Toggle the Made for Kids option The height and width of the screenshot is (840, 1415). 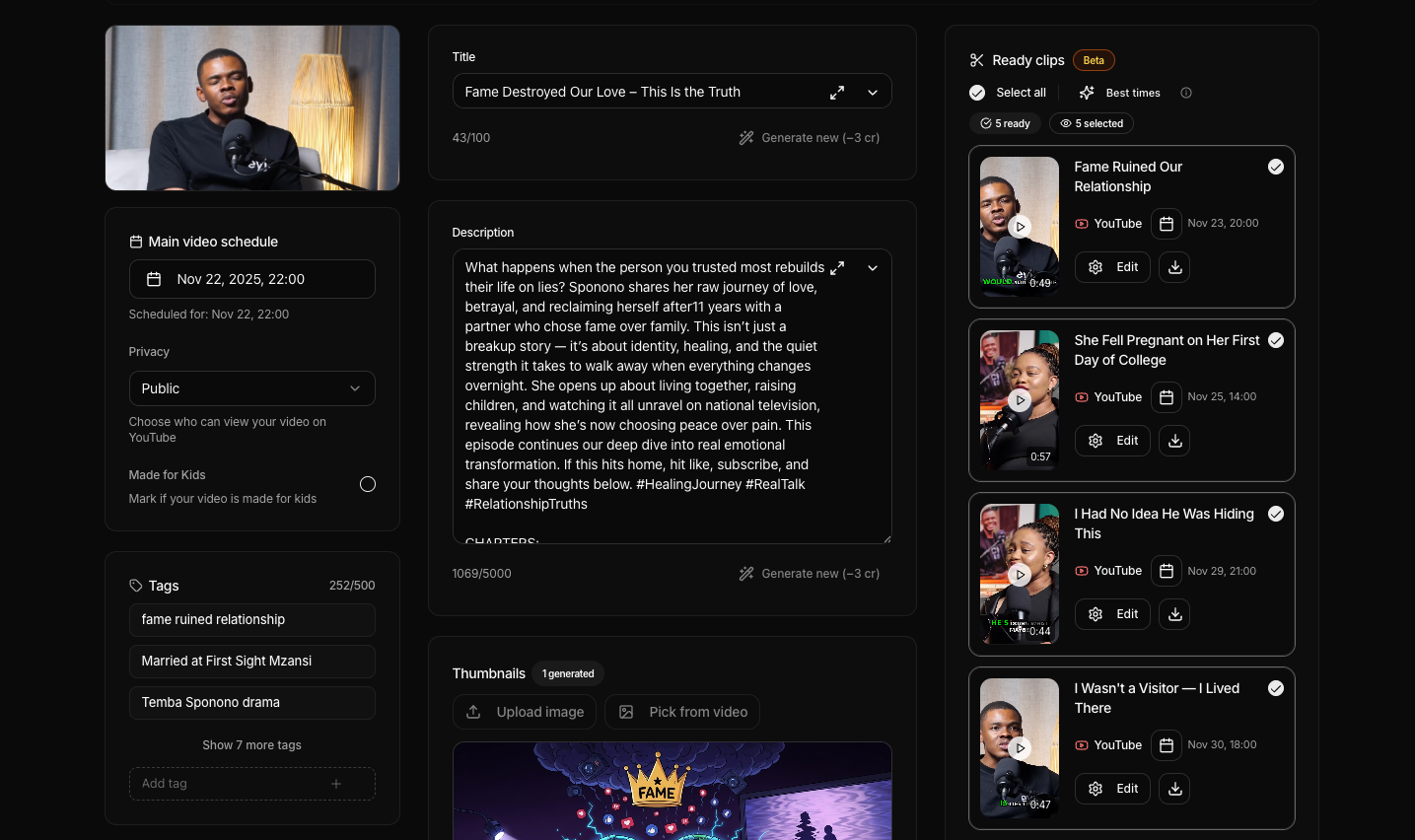[x=368, y=484]
